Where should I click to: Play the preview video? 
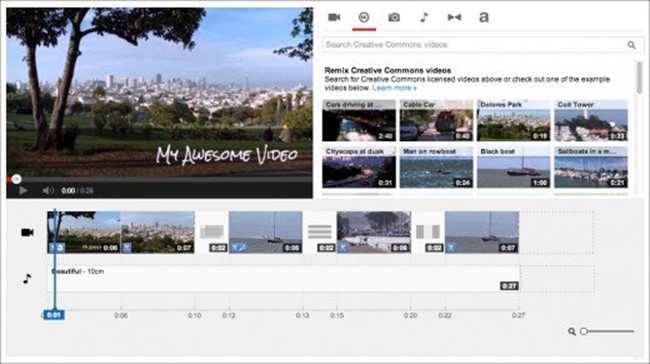(23, 190)
